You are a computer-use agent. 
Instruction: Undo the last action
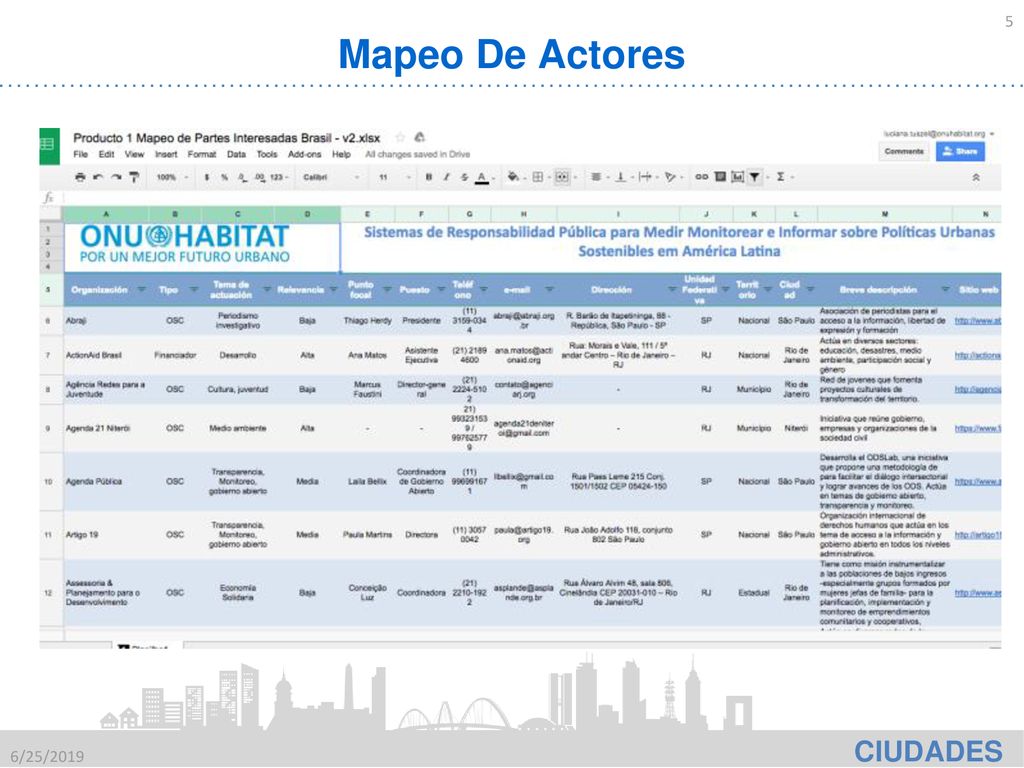pos(98,177)
